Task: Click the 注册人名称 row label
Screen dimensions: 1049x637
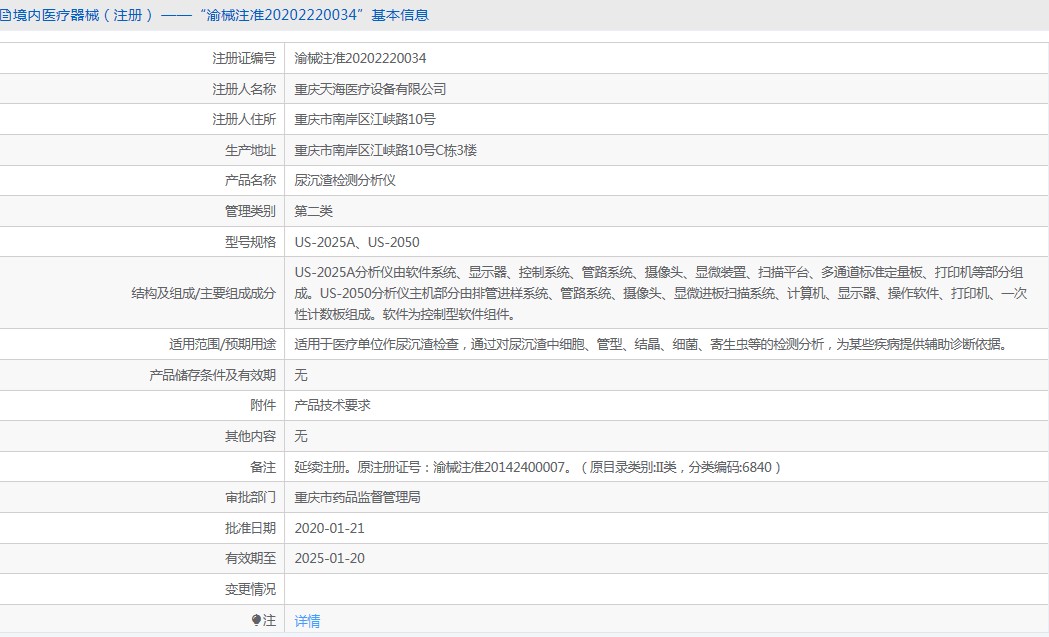Action: tap(244, 89)
